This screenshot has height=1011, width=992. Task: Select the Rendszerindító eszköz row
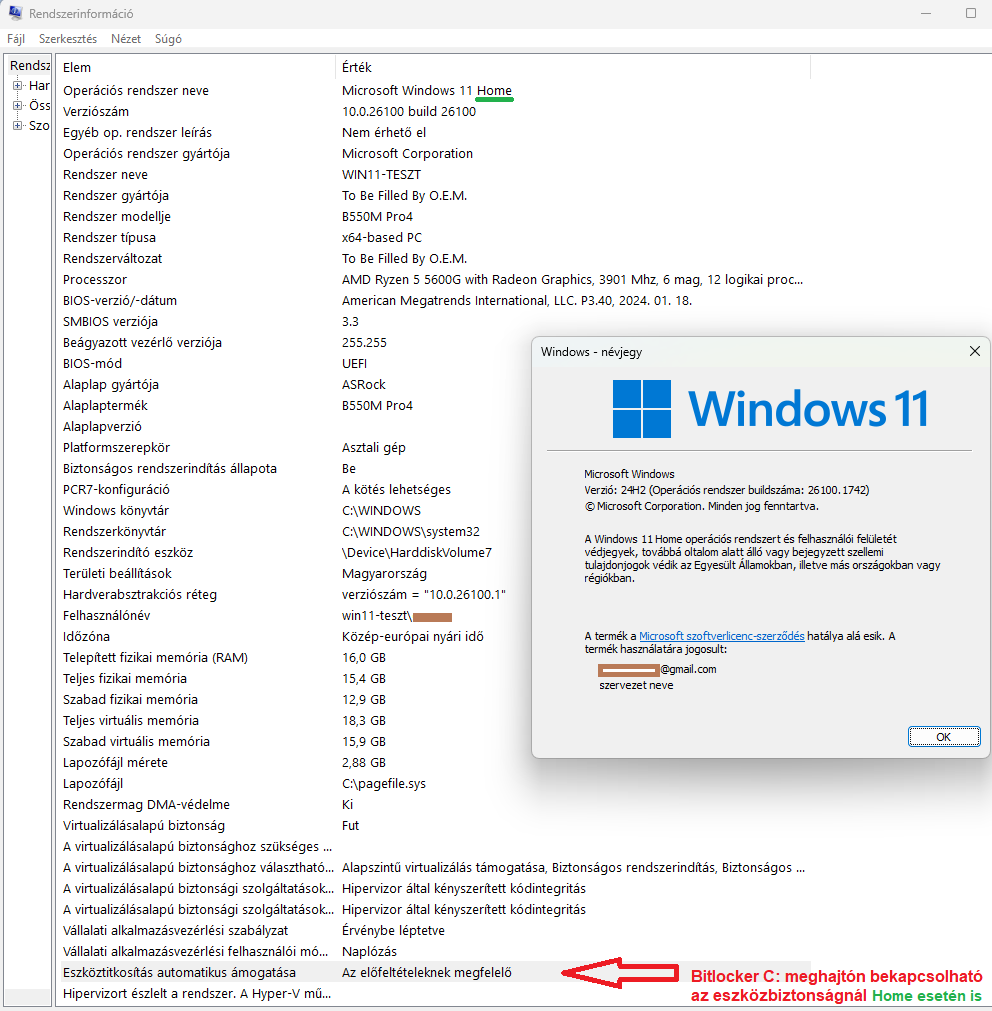coord(297,553)
